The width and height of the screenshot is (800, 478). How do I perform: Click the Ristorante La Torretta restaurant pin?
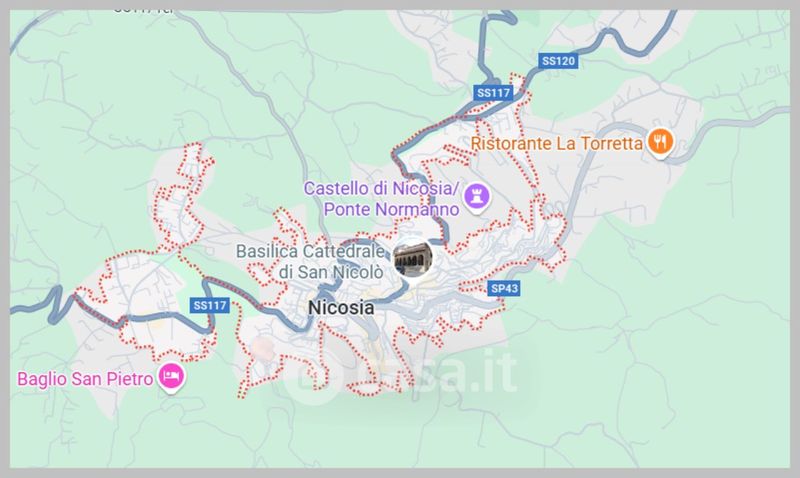point(660,142)
